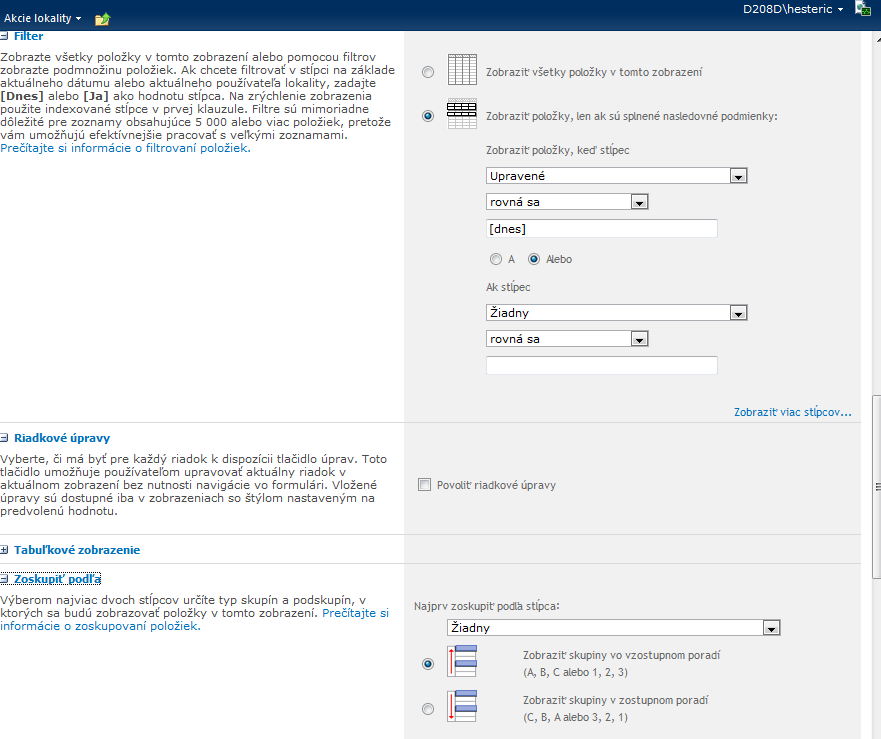The width and height of the screenshot is (881, 739).
Task: Enable 'Povoliť riadkové úpravy' checkbox
Action: (424, 484)
